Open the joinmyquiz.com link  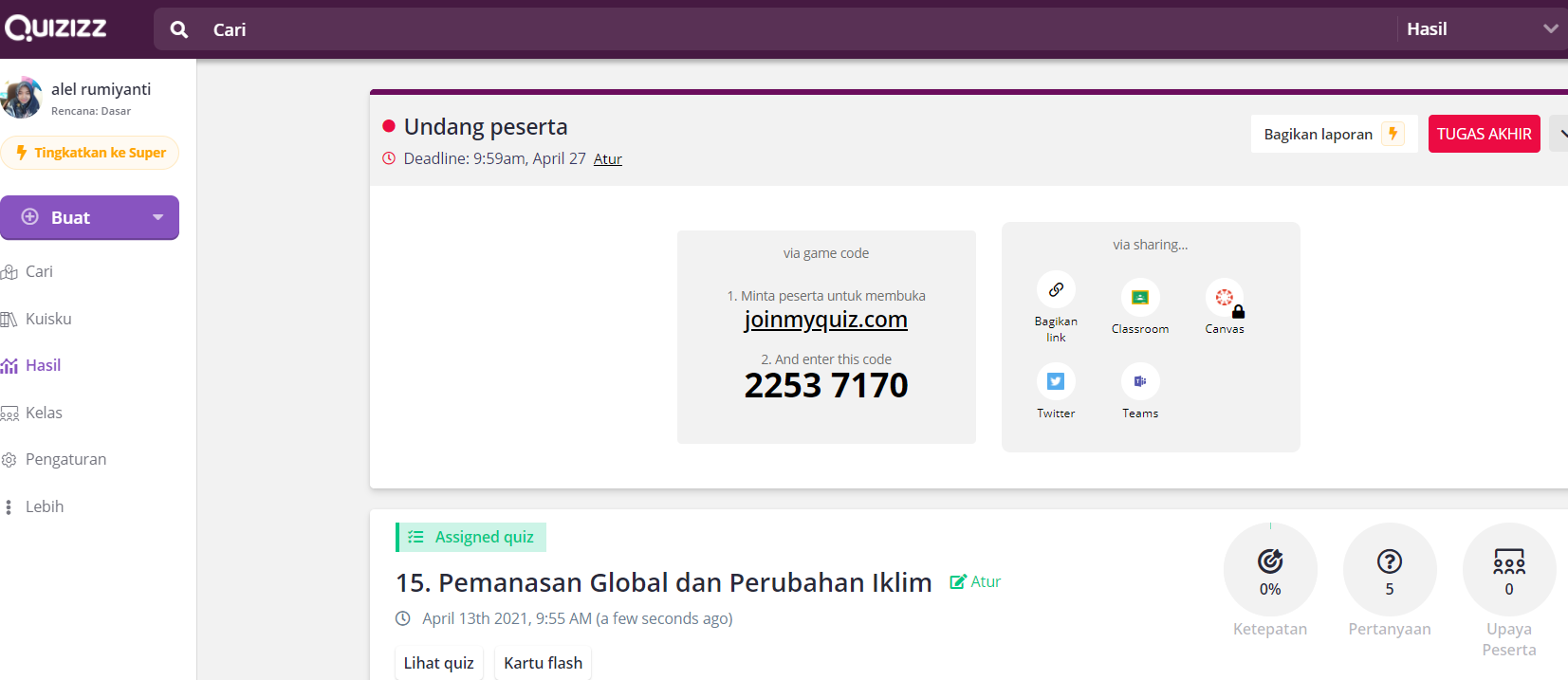point(825,320)
